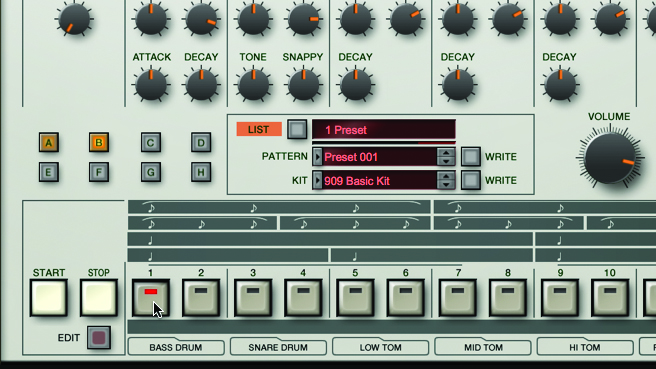The width and height of the screenshot is (656, 369).
Task: Toggle step 2 sequencer button
Action: [x=201, y=298]
